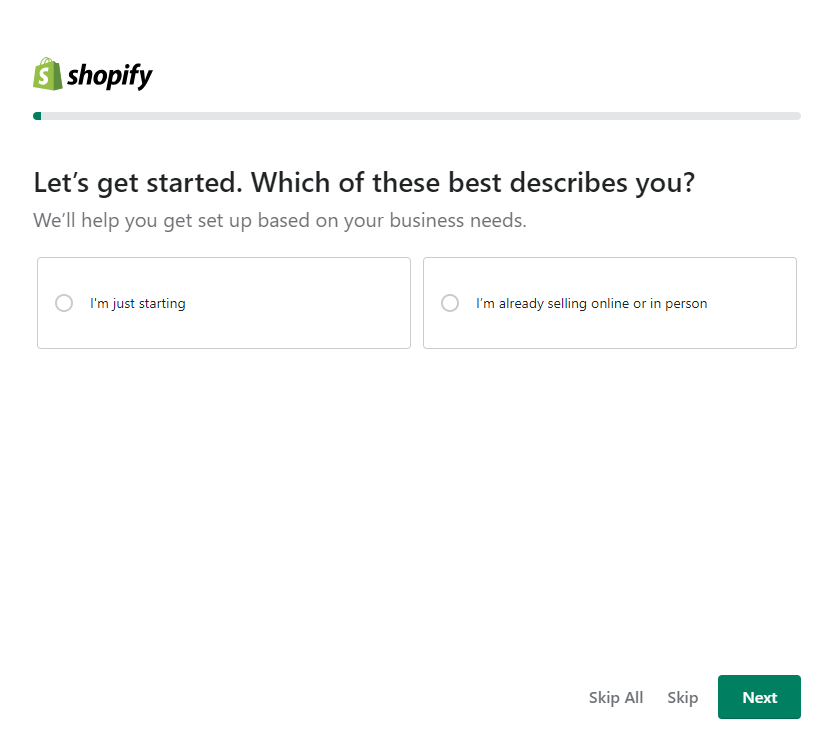Click the filled portion of the progress indicator

click(x=38, y=115)
